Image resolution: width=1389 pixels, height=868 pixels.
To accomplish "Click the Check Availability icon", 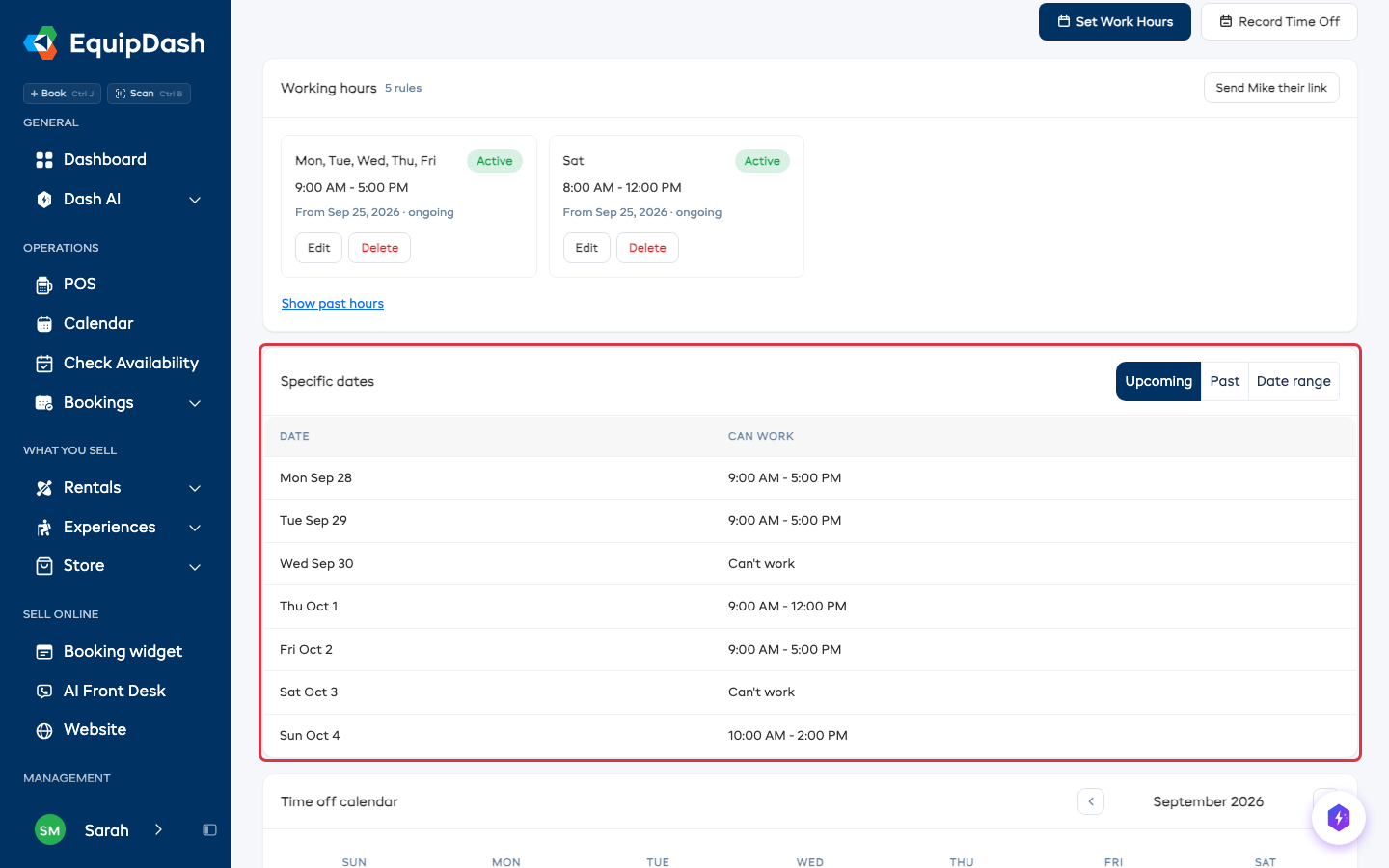I will (44, 364).
